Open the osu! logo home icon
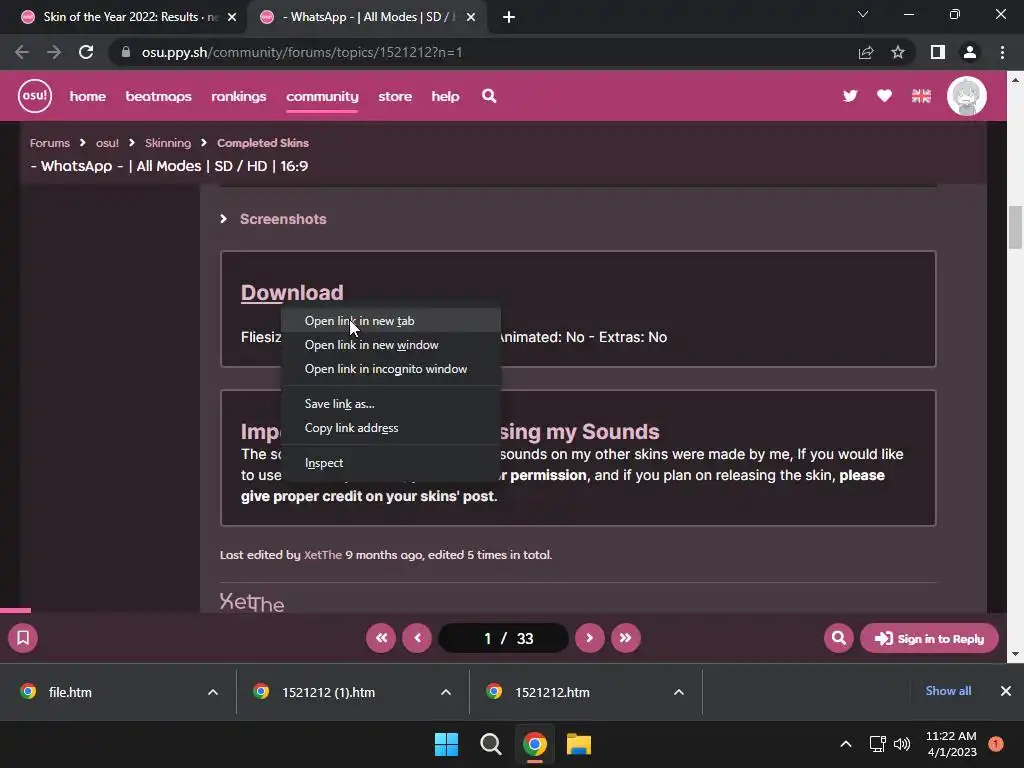 point(35,96)
